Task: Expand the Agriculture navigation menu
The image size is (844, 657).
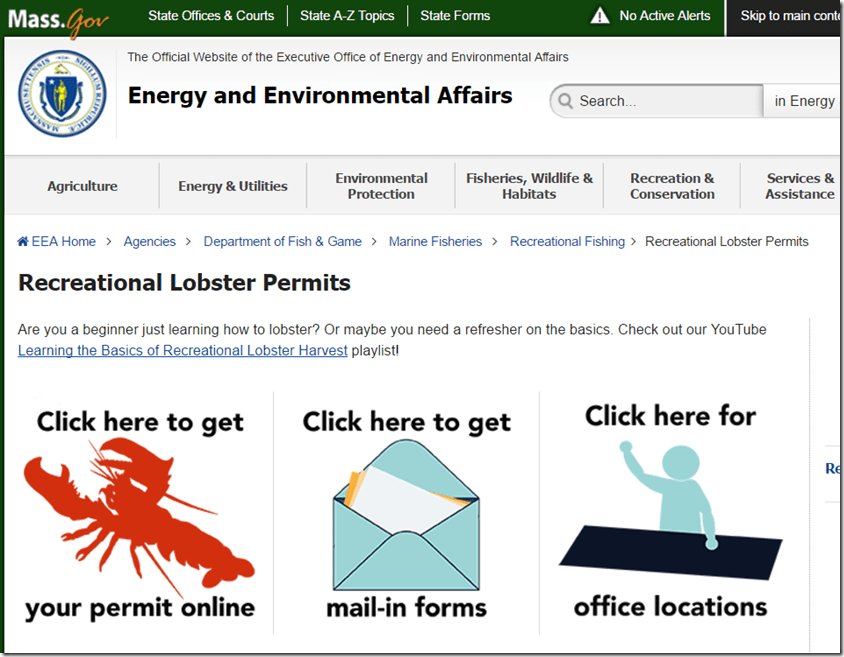Action: pos(82,186)
